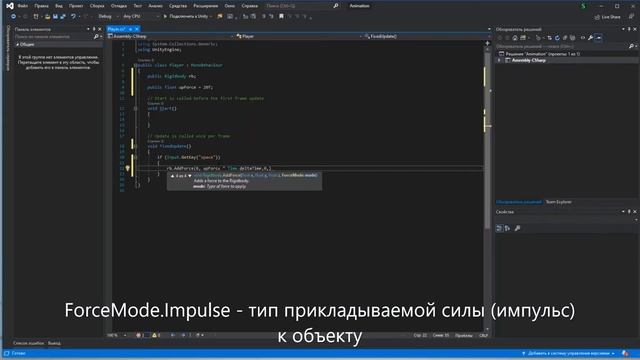Image resolution: width=640 pixels, height=360 pixels.
Task: Click the Save toolbar icon
Action: [55, 16]
